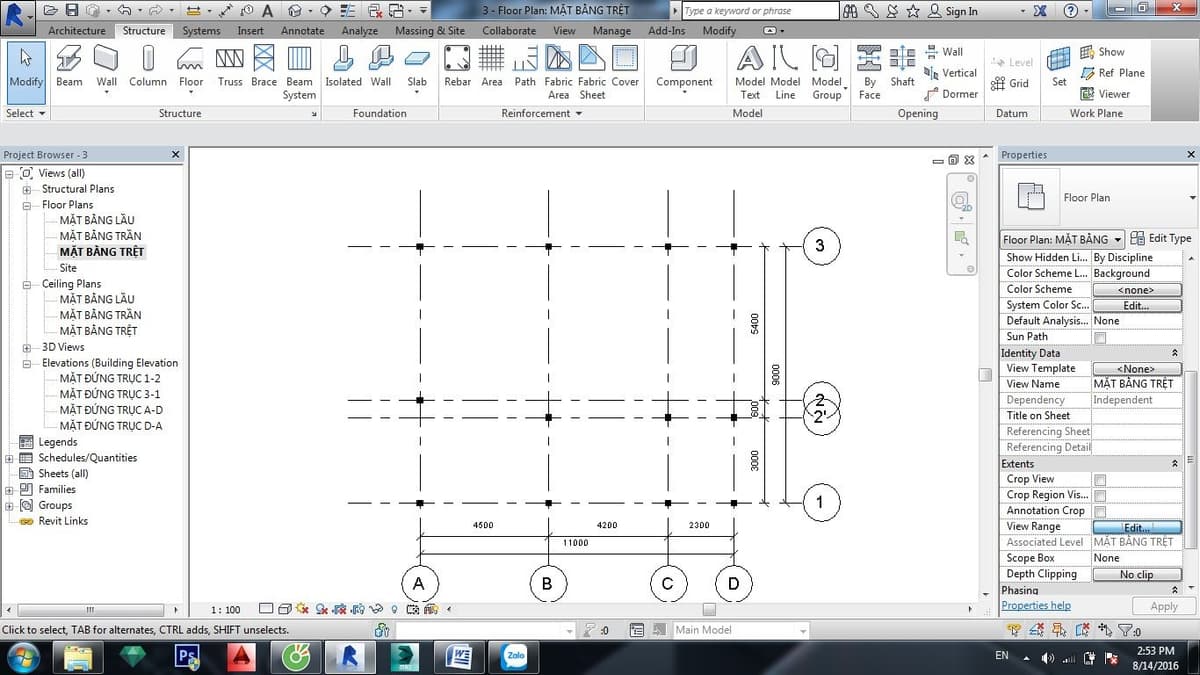The width and height of the screenshot is (1200, 675).
Task: Open the Select panel dropdown
Action: (26, 113)
